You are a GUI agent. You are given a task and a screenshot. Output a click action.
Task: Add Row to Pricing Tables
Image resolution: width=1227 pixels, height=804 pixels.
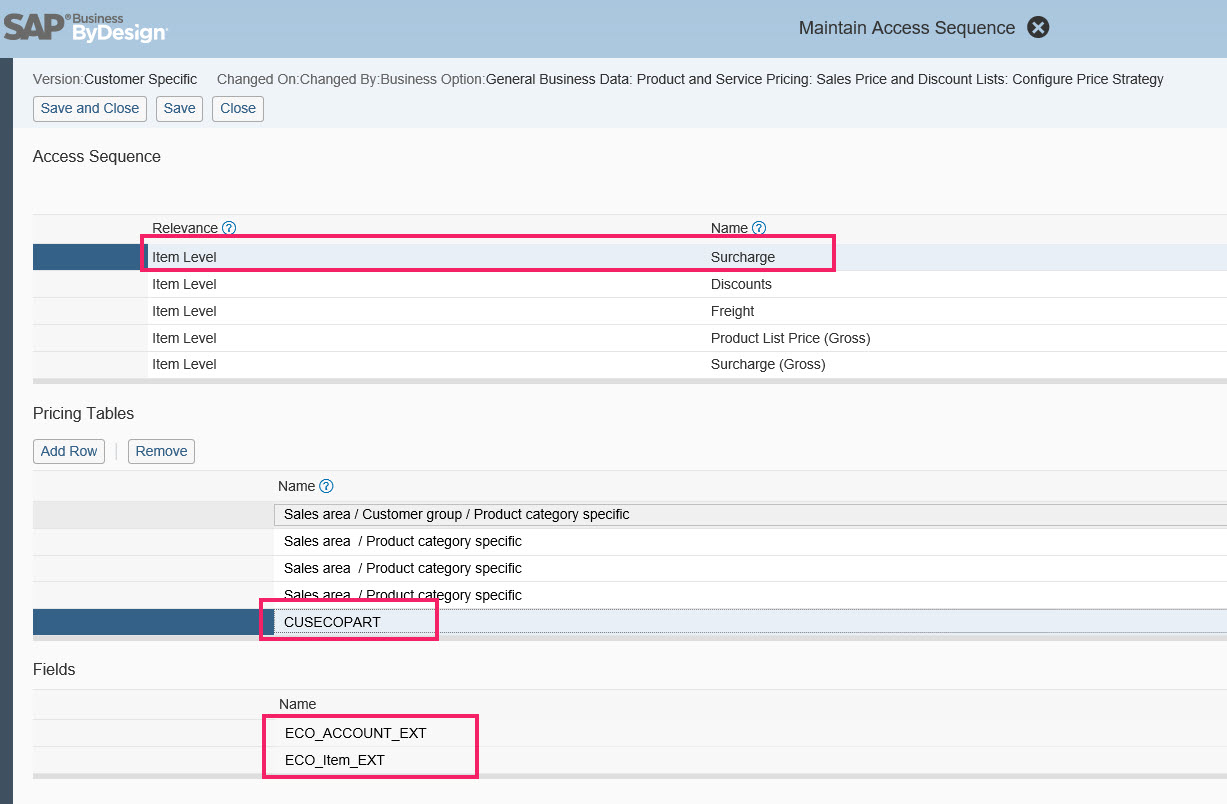tap(69, 451)
